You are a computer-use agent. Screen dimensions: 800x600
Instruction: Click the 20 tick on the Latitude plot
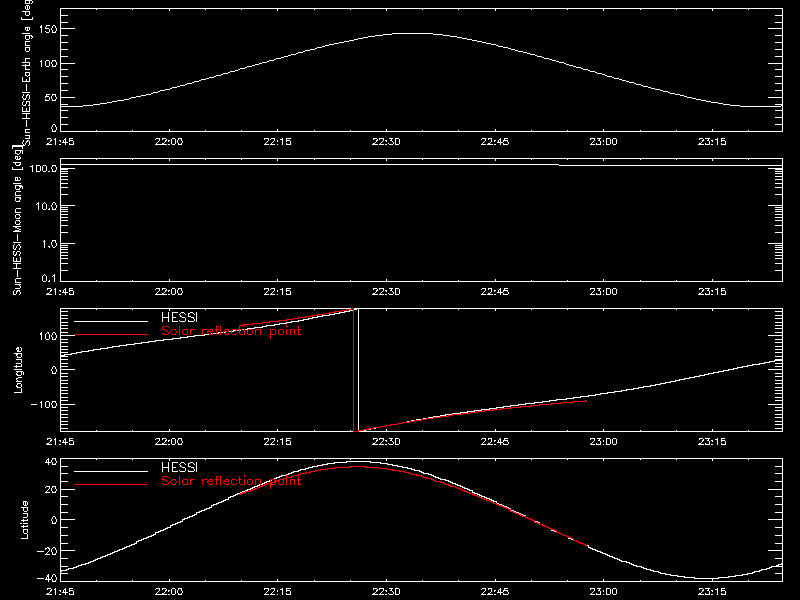[51, 490]
